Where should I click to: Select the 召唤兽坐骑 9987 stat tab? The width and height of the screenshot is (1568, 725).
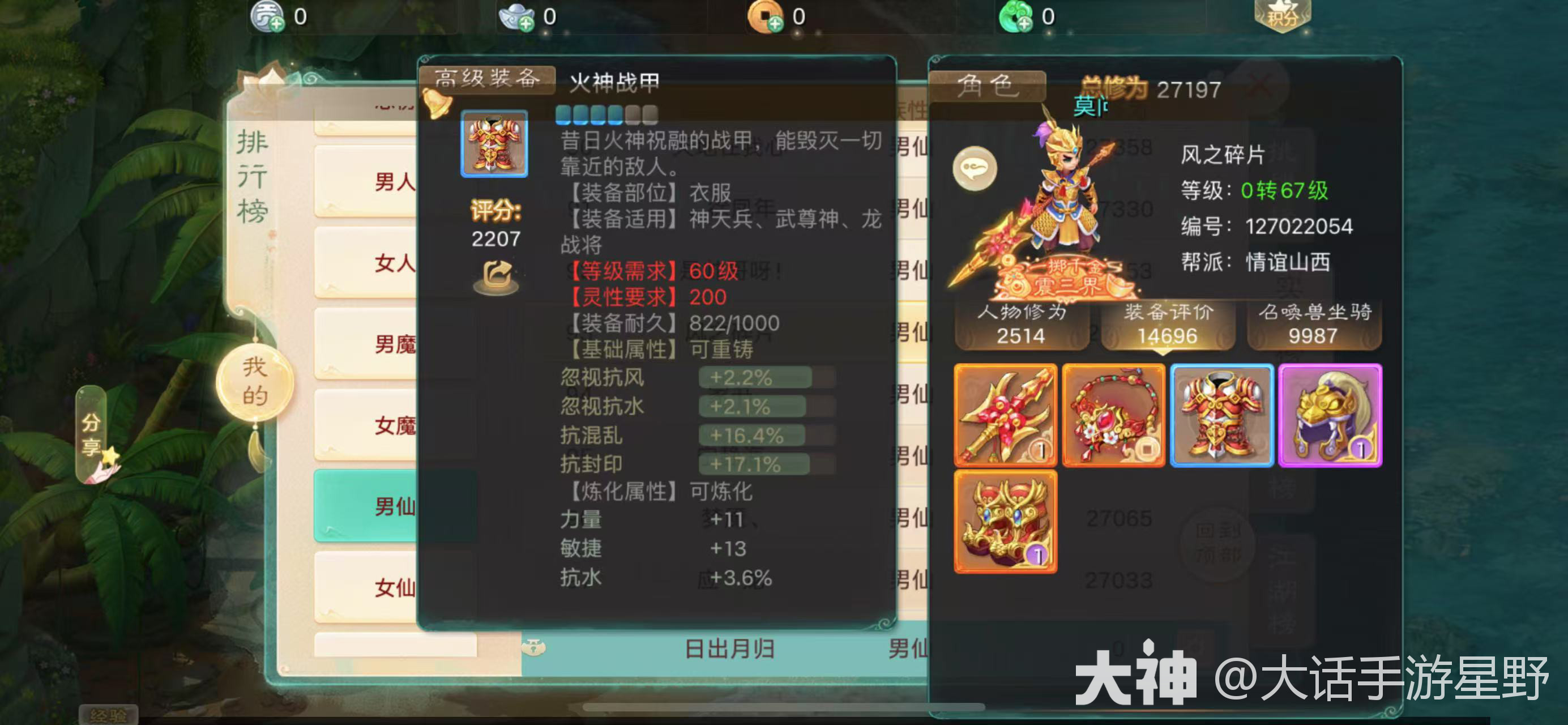1314,325
